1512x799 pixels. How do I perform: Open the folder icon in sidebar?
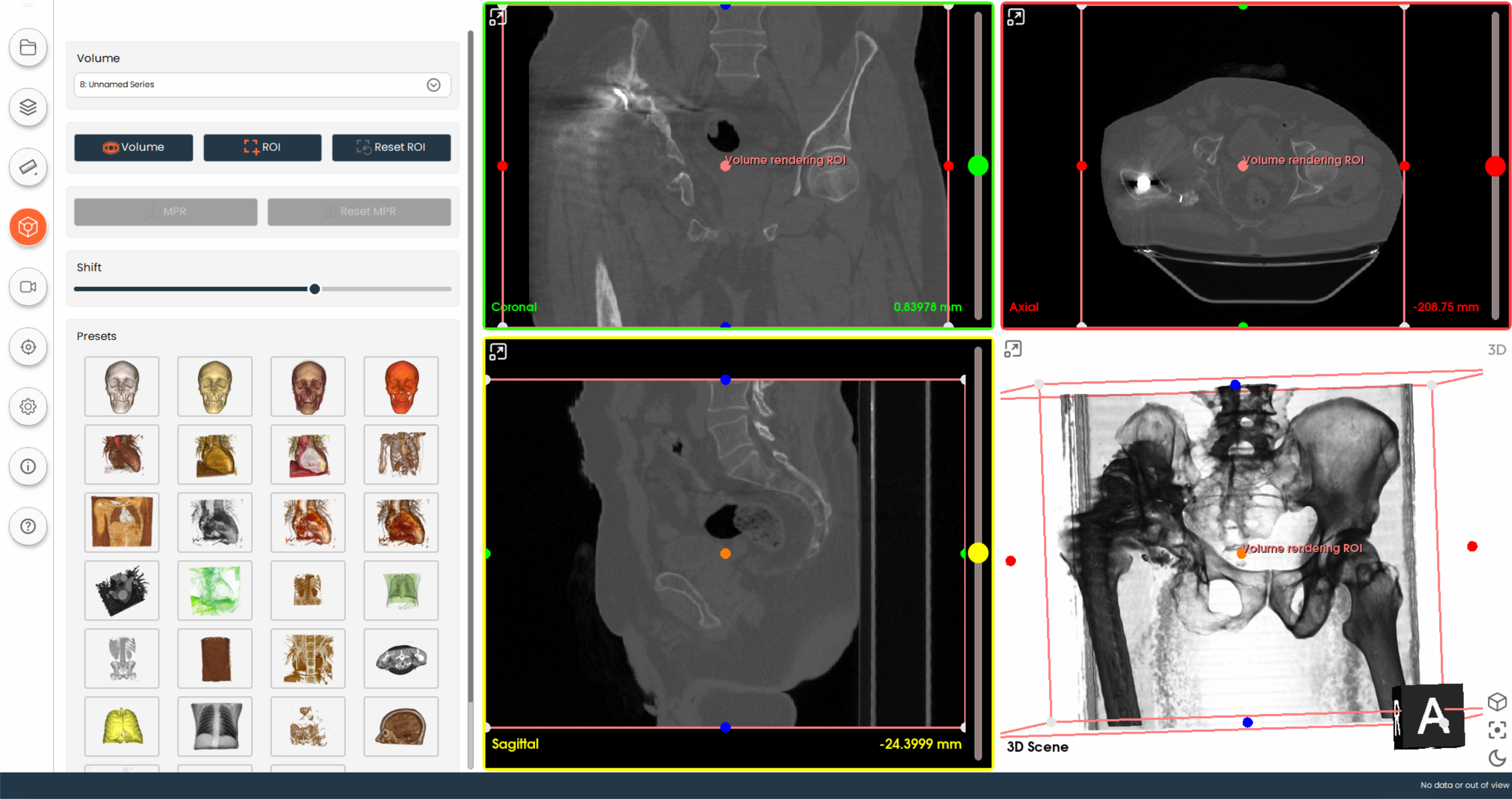28,47
